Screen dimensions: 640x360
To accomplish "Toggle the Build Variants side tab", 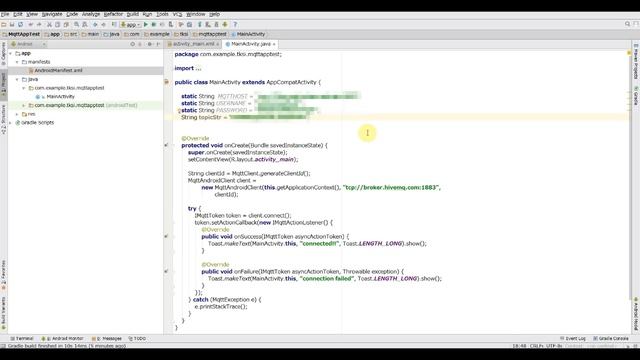I will coord(3,313).
